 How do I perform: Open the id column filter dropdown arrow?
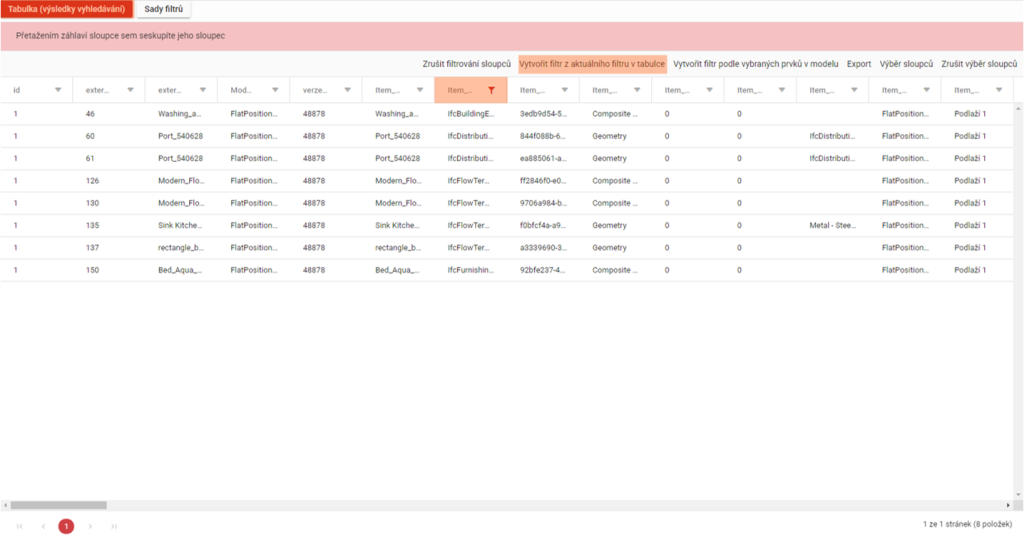(58, 90)
